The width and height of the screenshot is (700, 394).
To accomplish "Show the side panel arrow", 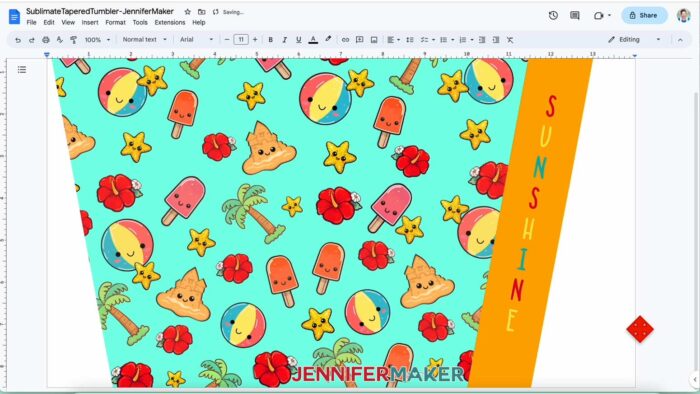I will point(695,379).
